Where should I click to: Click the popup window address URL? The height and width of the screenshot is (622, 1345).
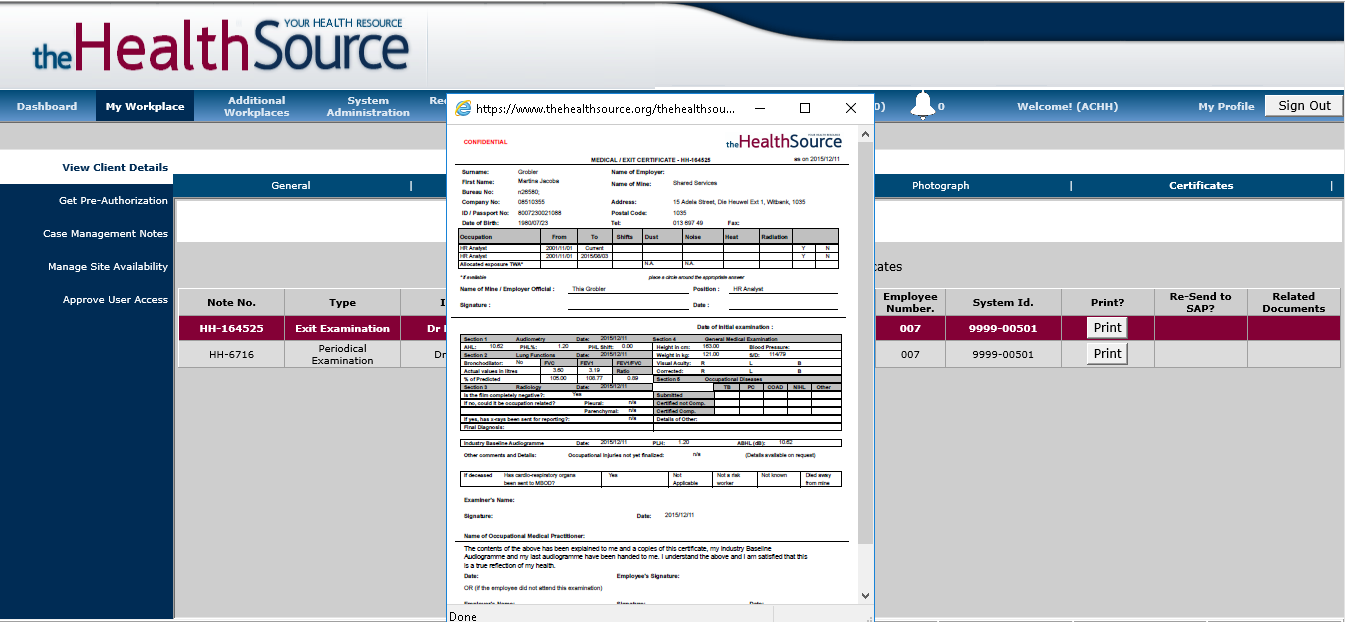[x=605, y=108]
